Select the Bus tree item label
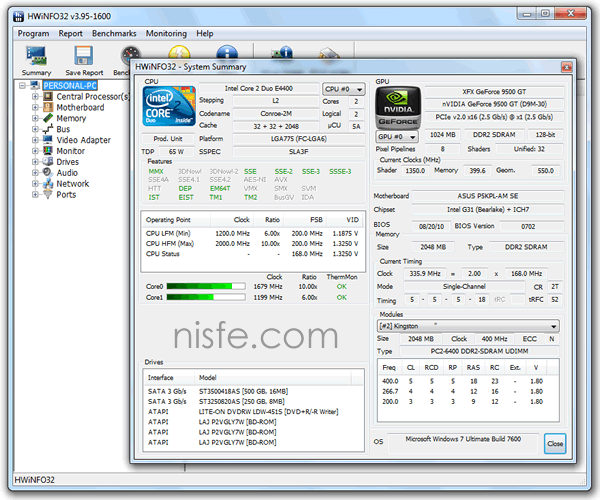600x500 pixels. point(63,129)
